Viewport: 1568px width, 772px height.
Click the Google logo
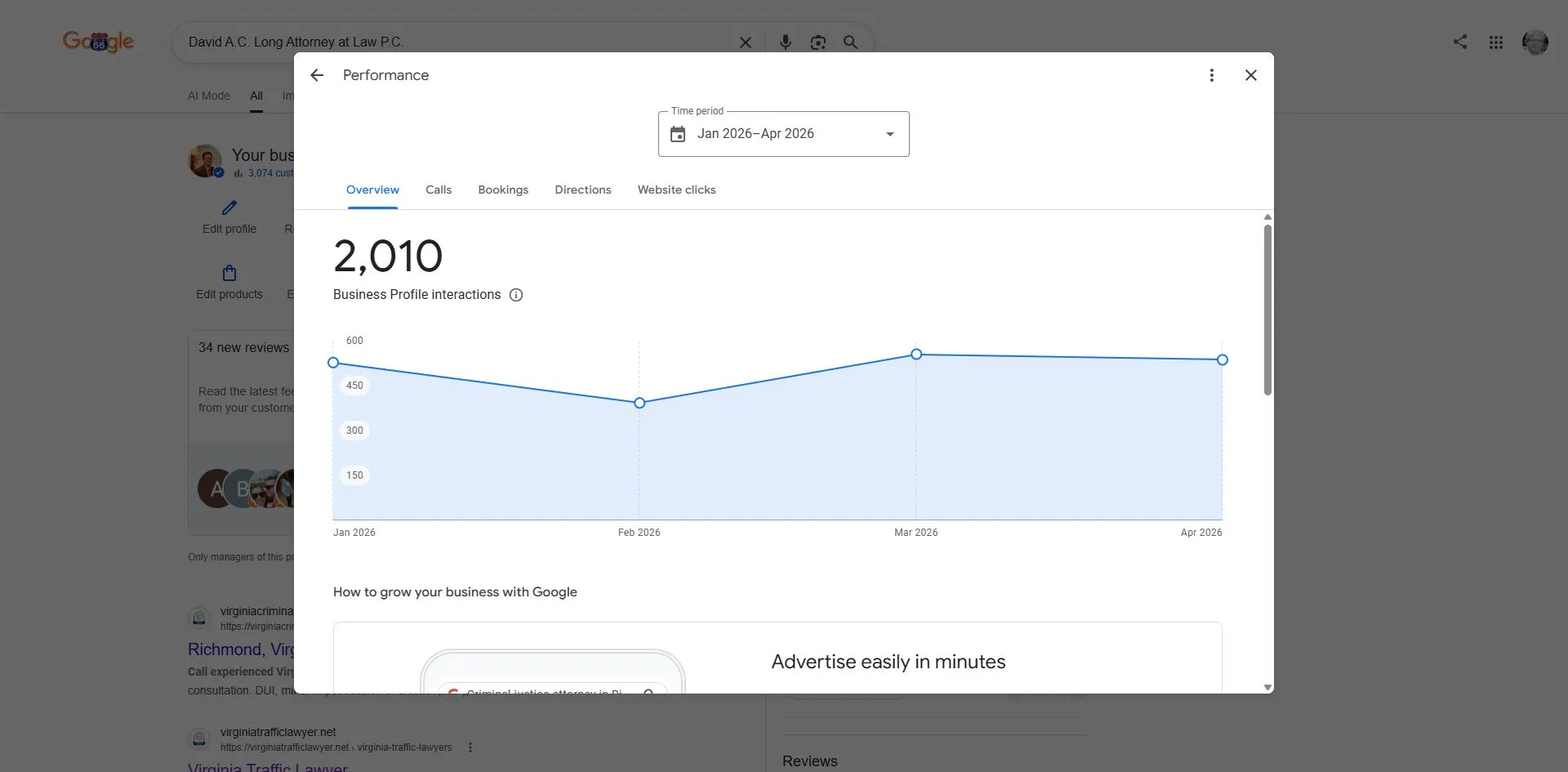[99, 41]
